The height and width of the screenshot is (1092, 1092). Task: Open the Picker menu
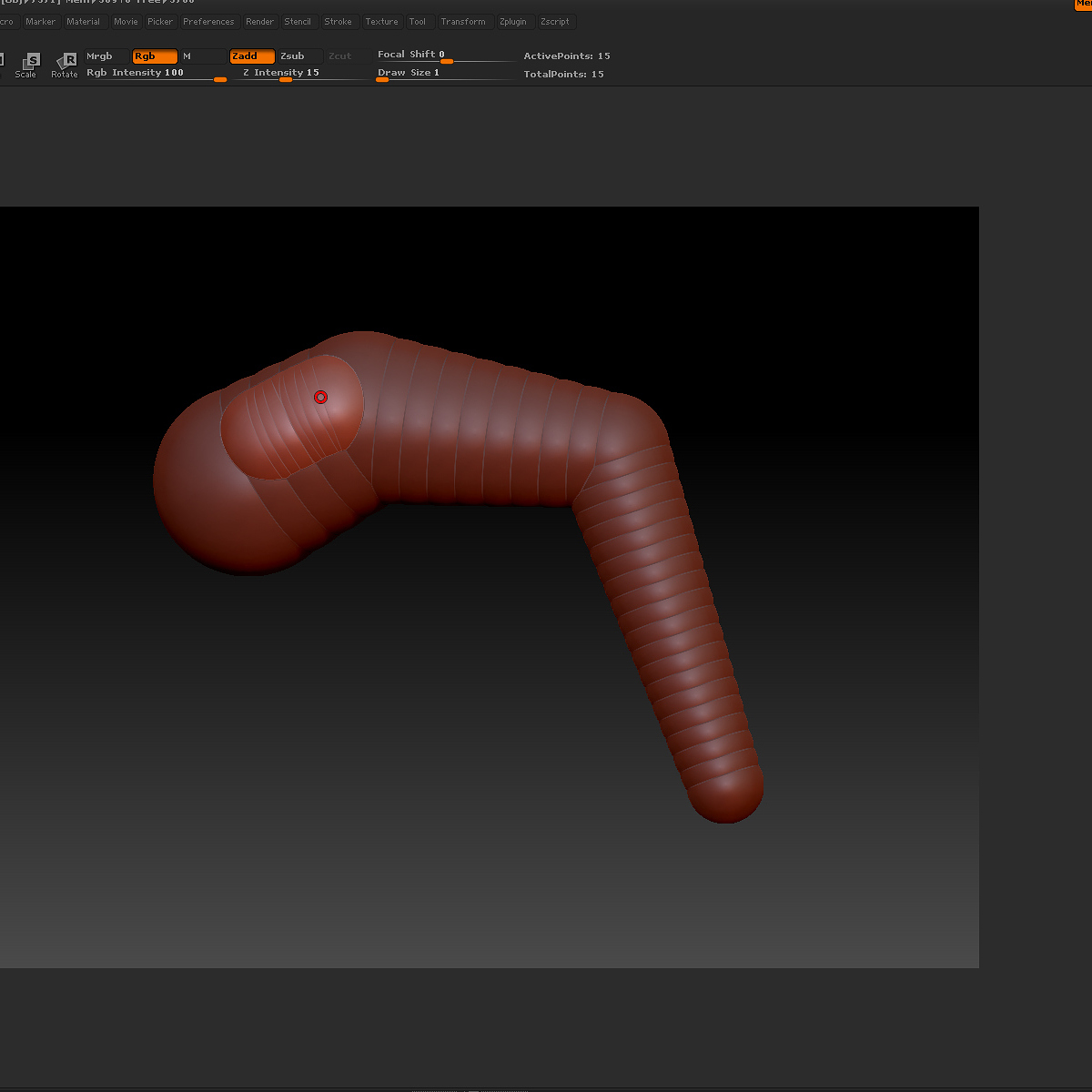(x=160, y=22)
